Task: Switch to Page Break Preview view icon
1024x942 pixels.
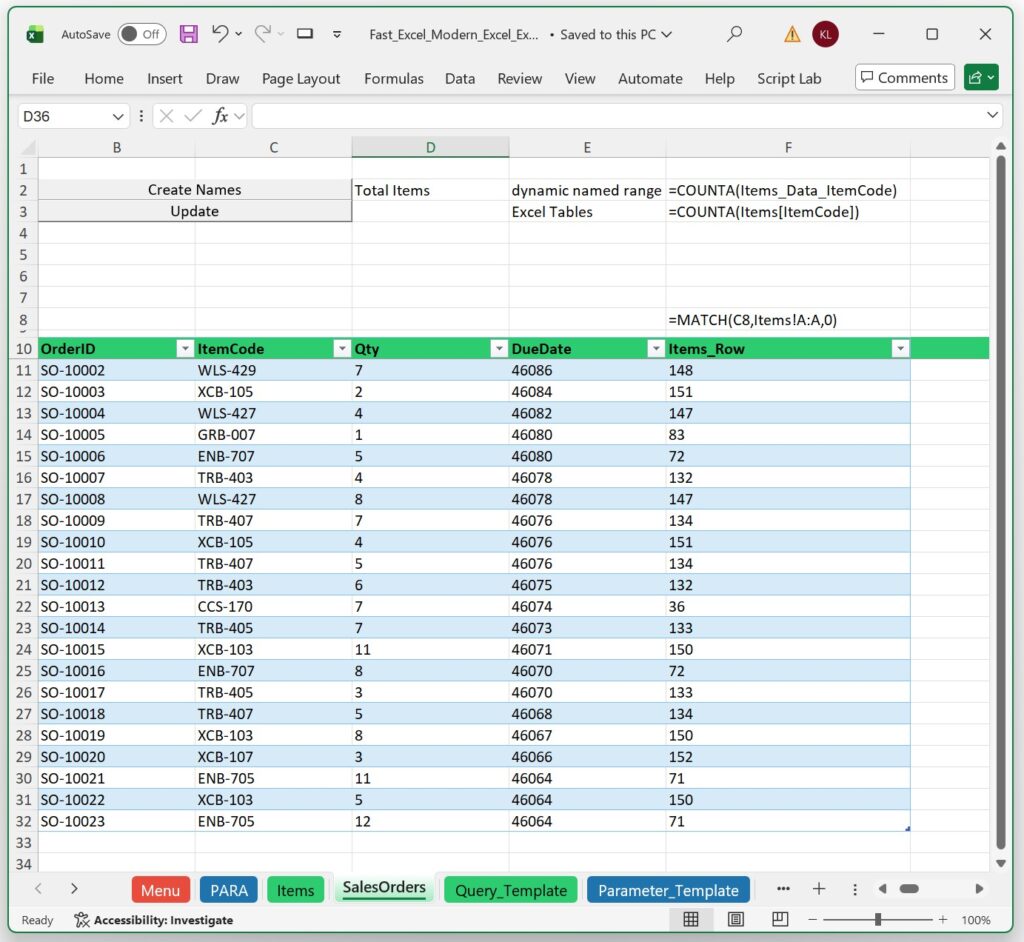Action: coord(779,919)
